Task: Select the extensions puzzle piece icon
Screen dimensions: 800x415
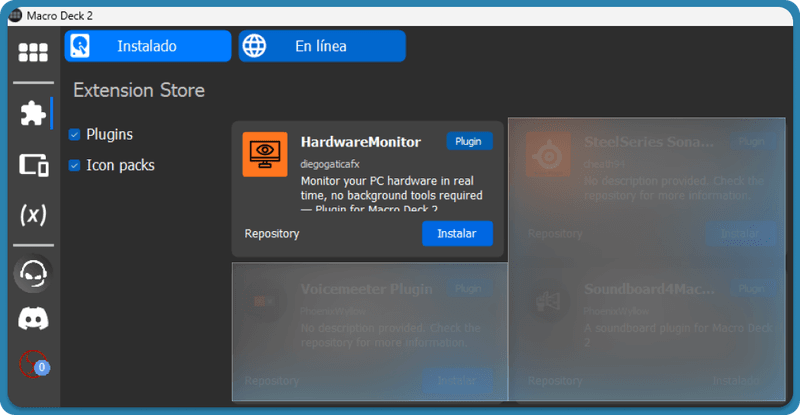Action: 33,113
